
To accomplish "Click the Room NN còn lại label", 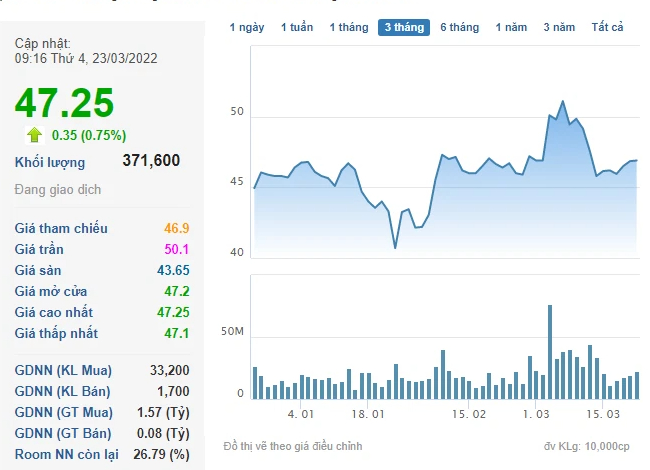I will [x=62, y=455].
